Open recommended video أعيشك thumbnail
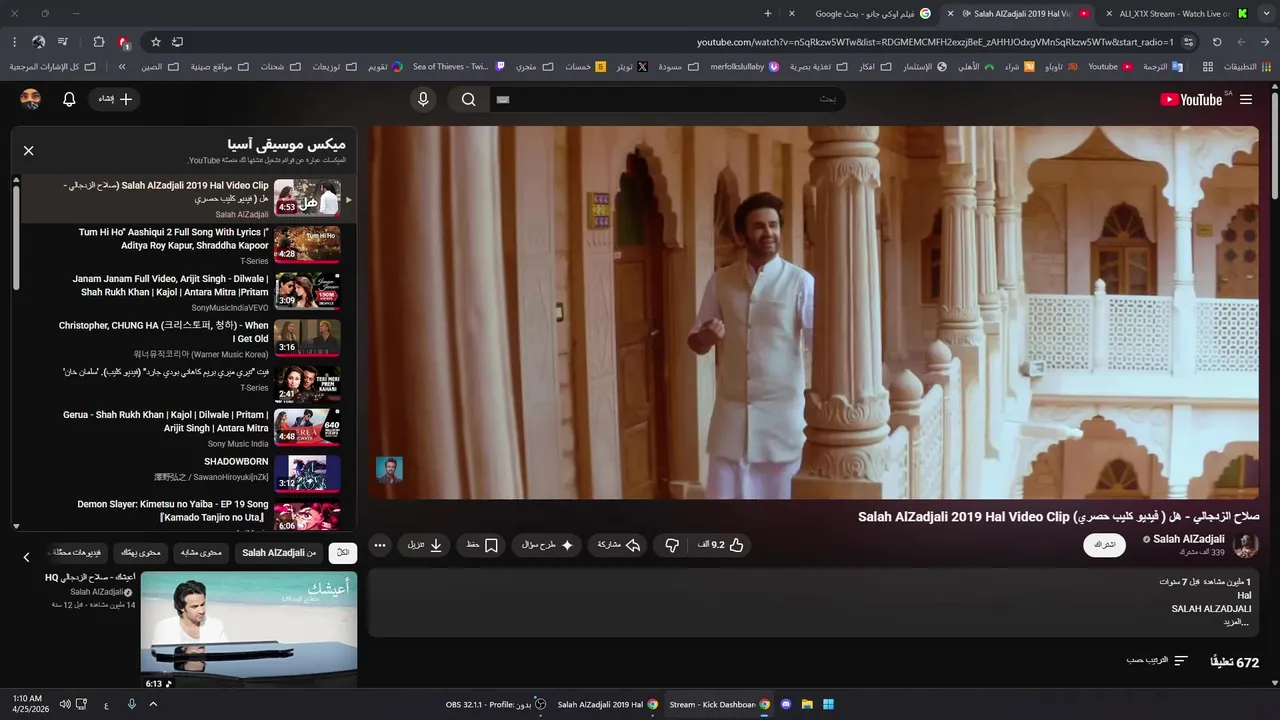Image resolution: width=1280 pixels, height=720 pixels. pyautogui.click(x=249, y=631)
